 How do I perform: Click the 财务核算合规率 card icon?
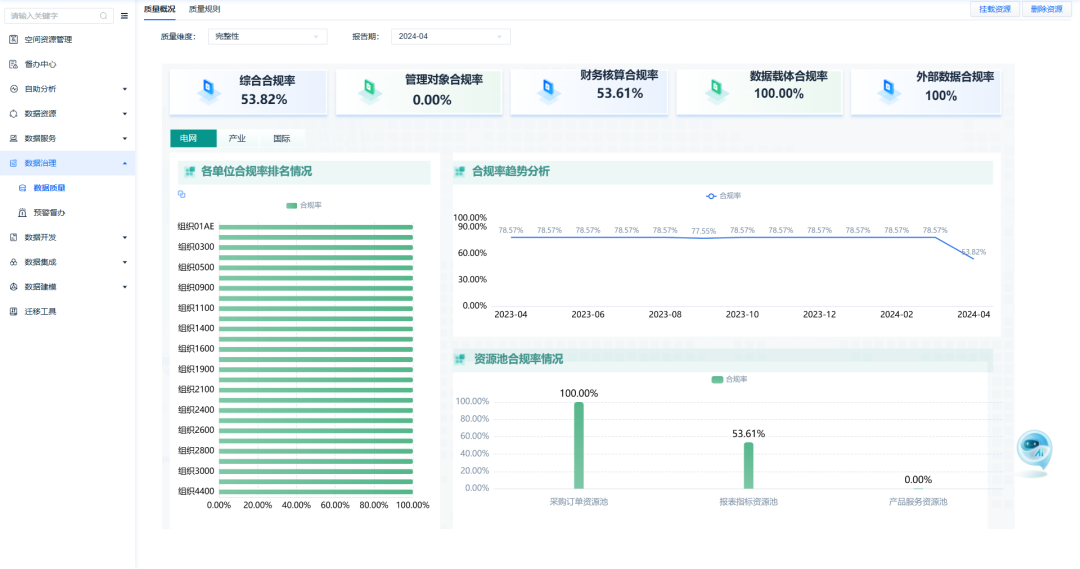[x=548, y=90]
